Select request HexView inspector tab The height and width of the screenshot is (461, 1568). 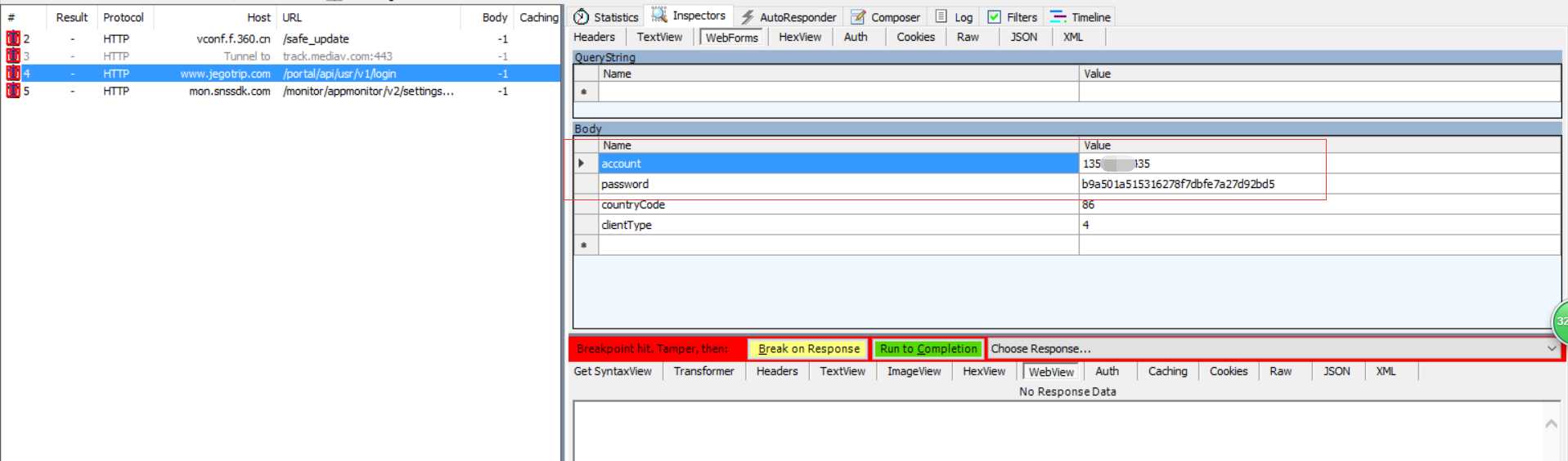point(800,37)
